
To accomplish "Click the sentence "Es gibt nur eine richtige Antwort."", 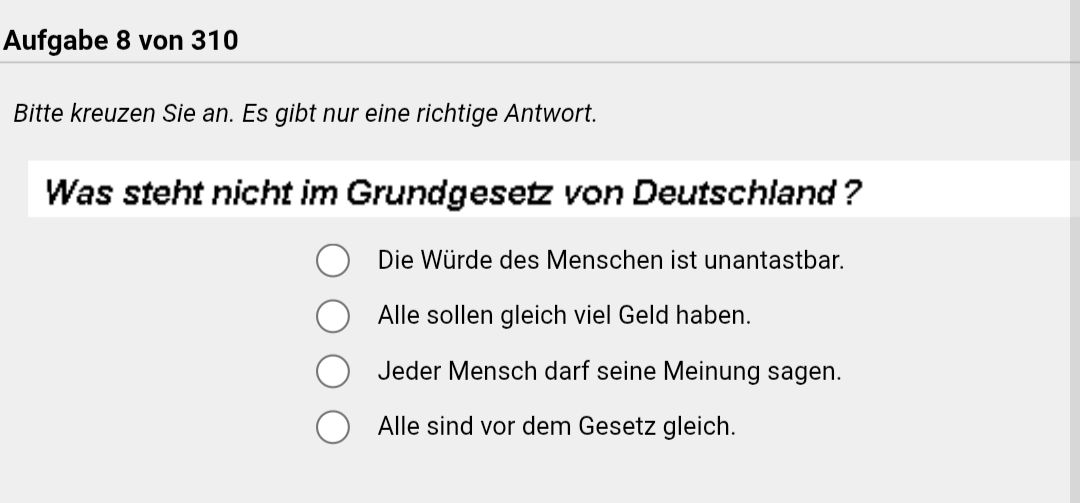I will click(420, 114).
